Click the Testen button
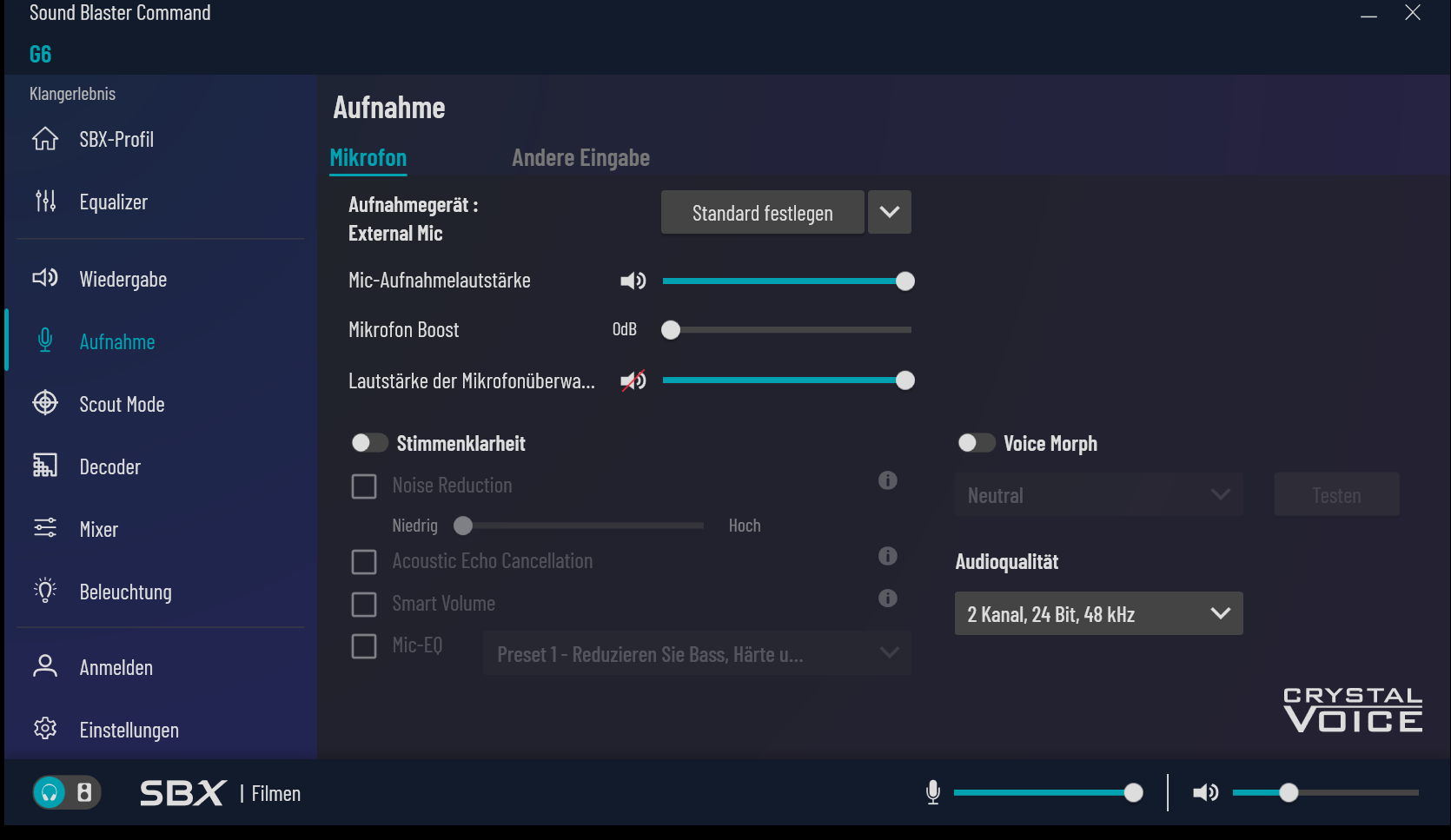The height and width of the screenshot is (840, 1451). click(1336, 495)
